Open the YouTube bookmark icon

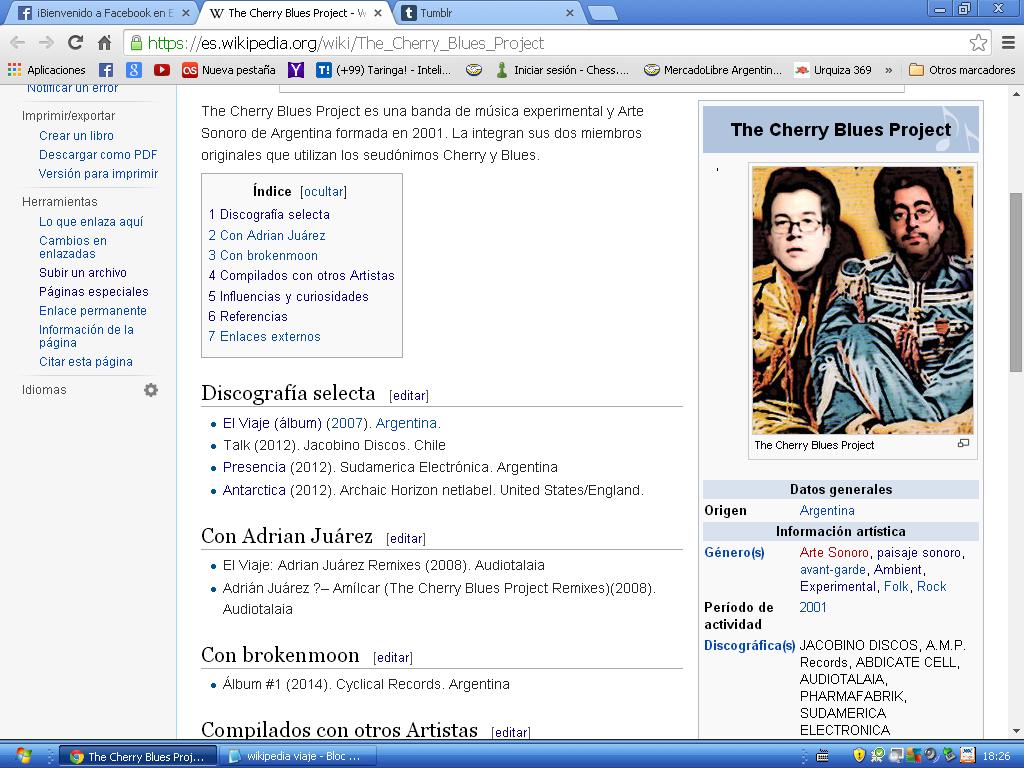pyautogui.click(x=162, y=70)
